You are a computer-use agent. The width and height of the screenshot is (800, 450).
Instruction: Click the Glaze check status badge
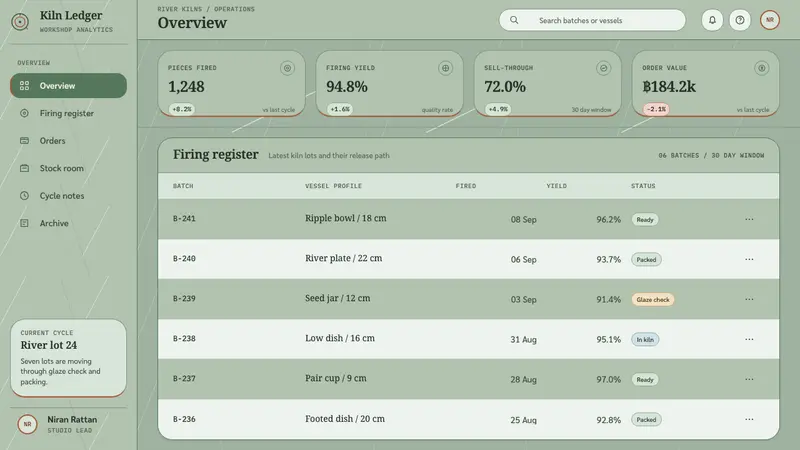[653, 299]
